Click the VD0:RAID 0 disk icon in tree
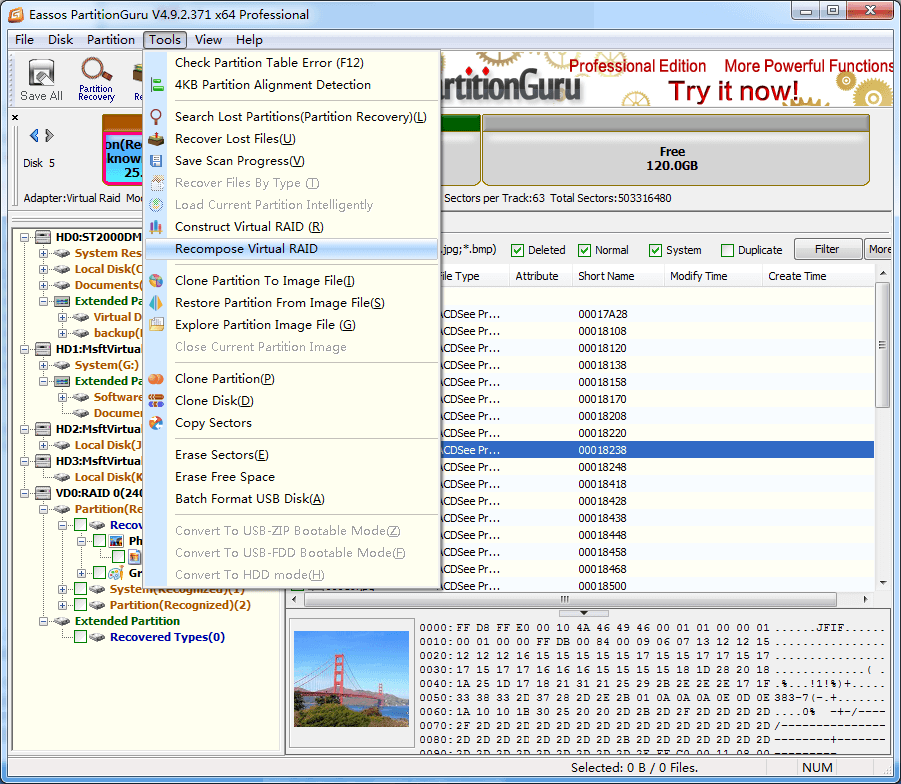This screenshot has height=784, width=901. pos(43,493)
